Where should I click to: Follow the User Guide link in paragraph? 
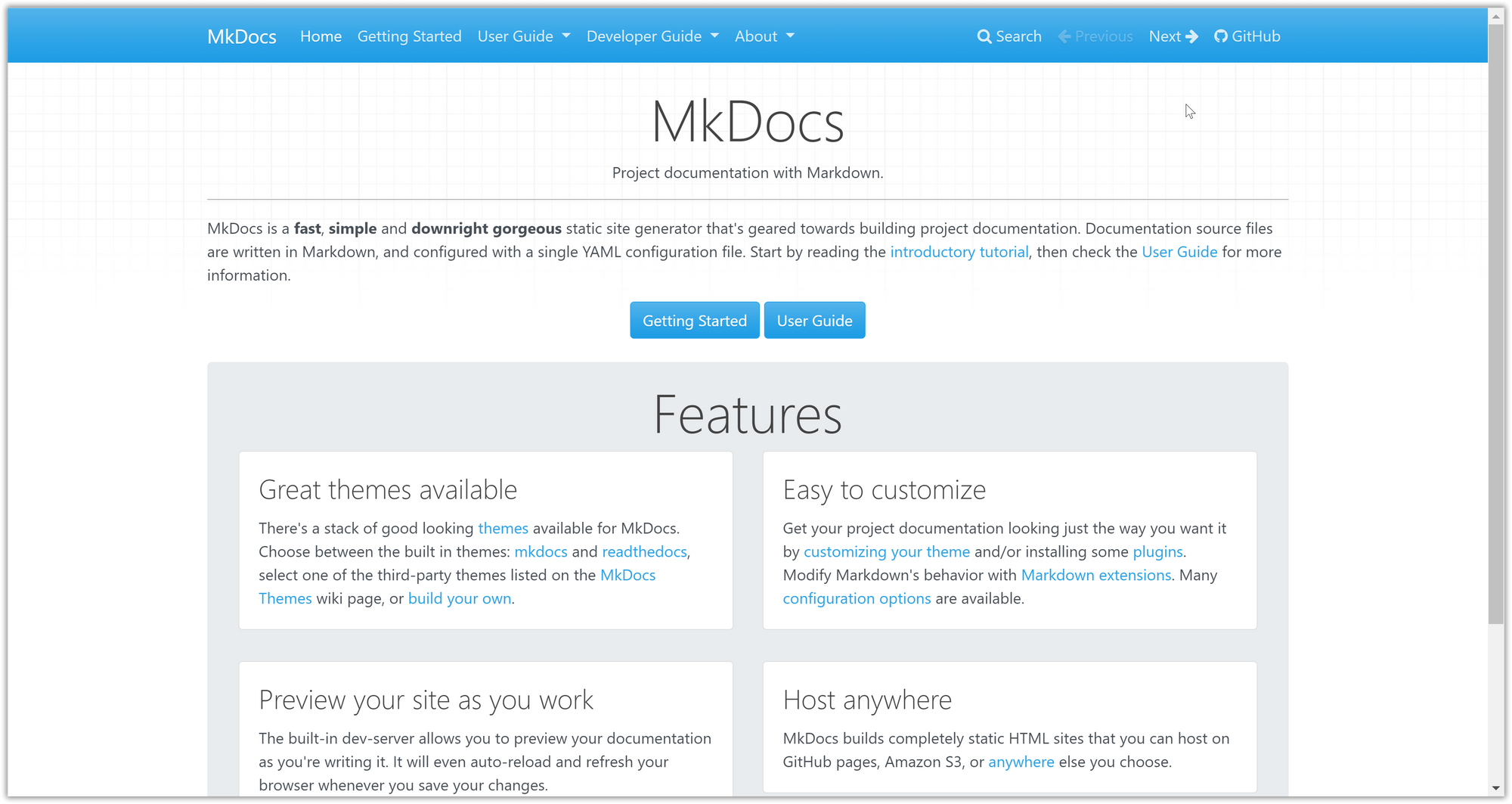1179,252
